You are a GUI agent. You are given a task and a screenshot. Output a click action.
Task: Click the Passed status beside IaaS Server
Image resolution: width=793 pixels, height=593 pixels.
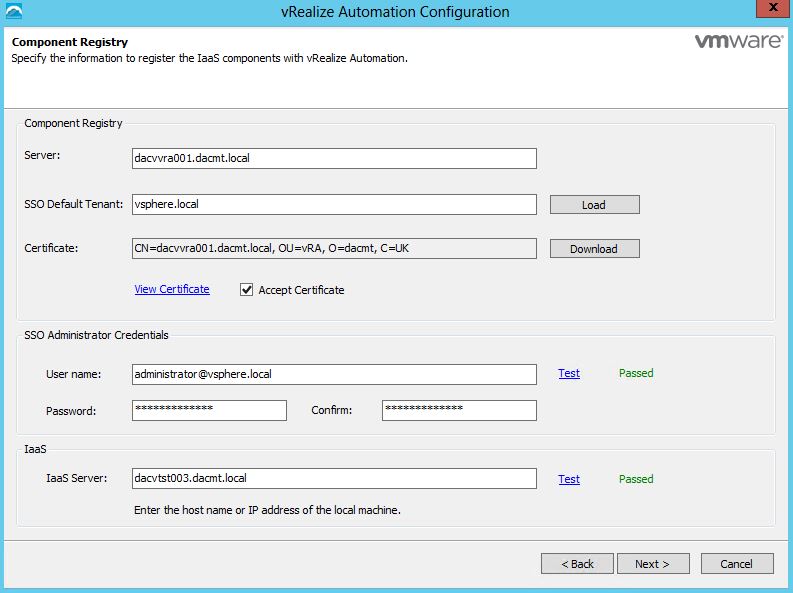pyautogui.click(x=636, y=479)
